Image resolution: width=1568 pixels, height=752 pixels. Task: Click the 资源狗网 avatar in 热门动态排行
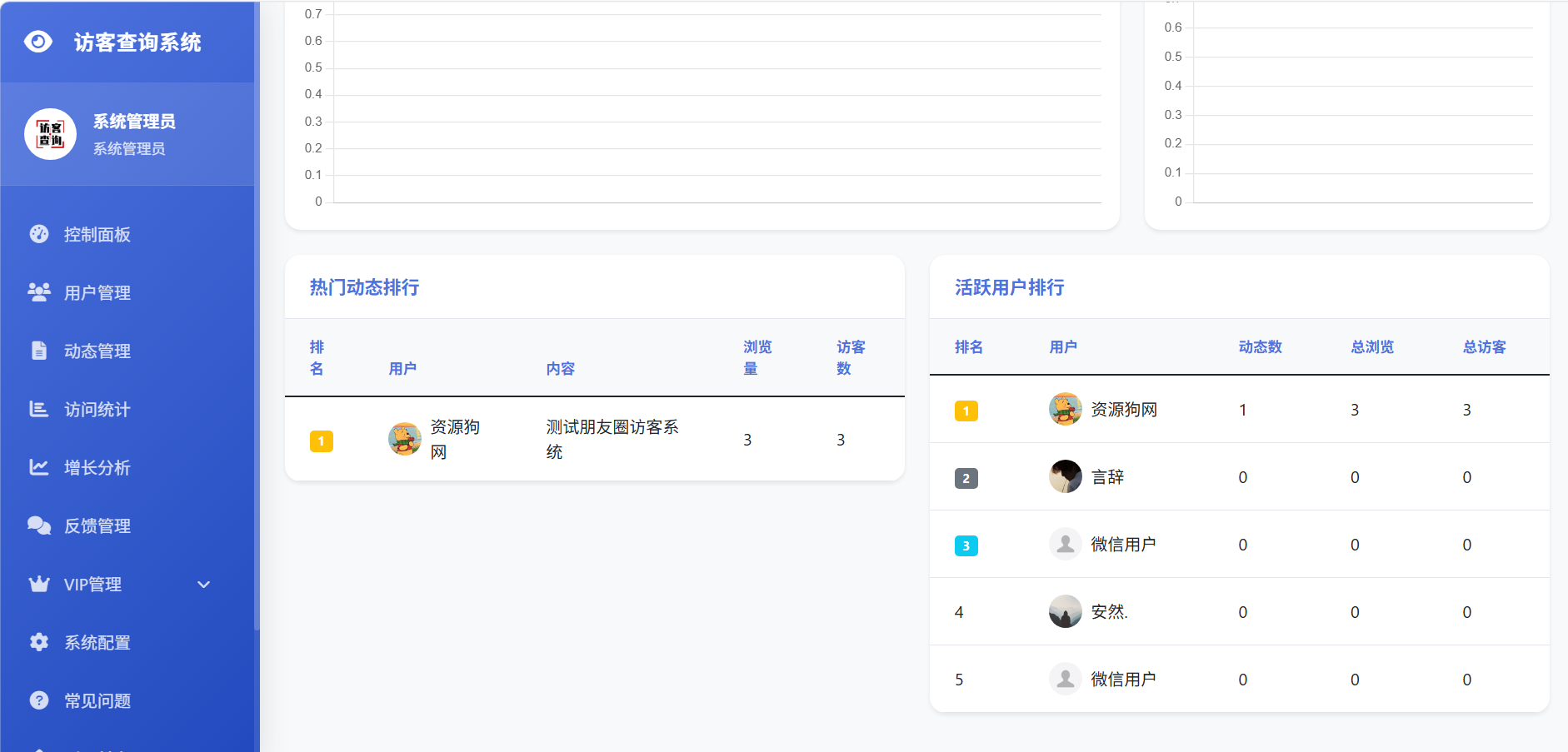click(x=405, y=439)
